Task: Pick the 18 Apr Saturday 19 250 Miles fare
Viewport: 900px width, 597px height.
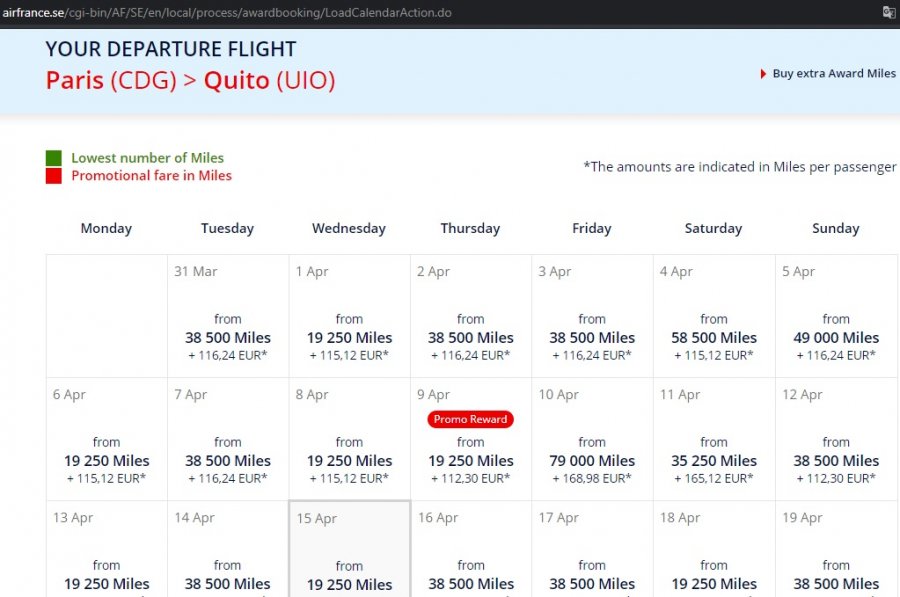Action: (714, 583)
